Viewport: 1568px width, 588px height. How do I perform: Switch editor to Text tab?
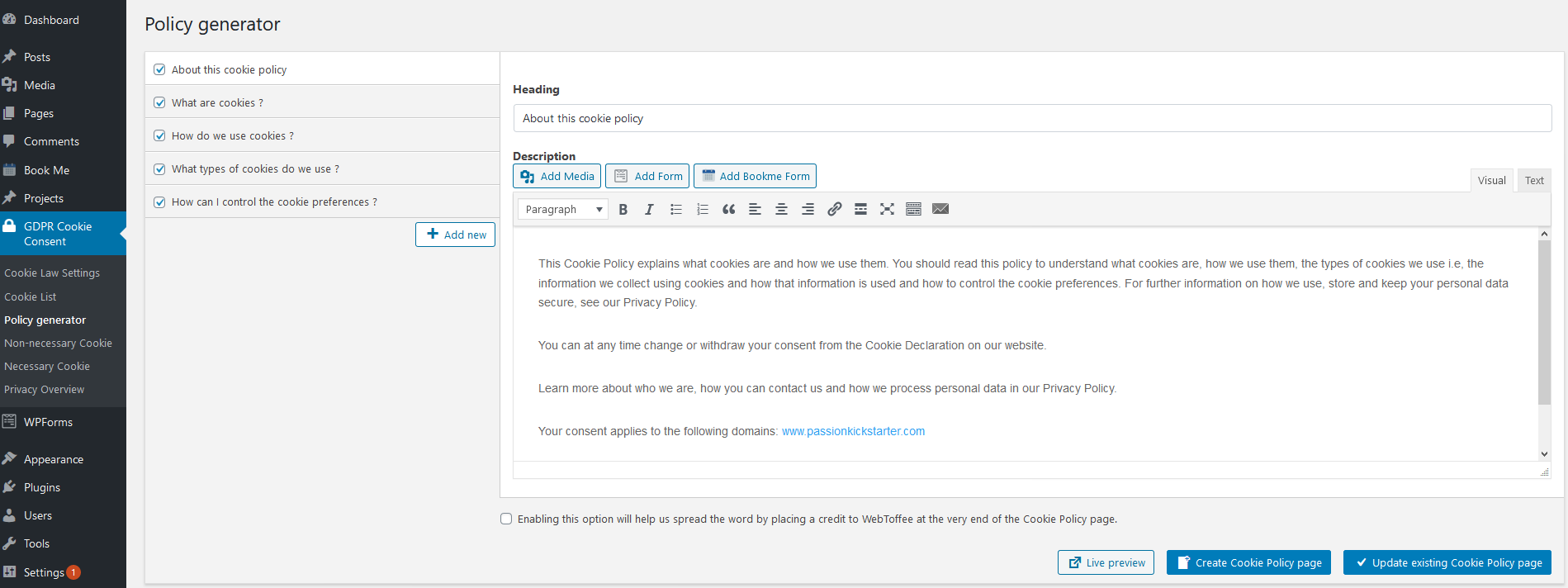point(1534,180)
